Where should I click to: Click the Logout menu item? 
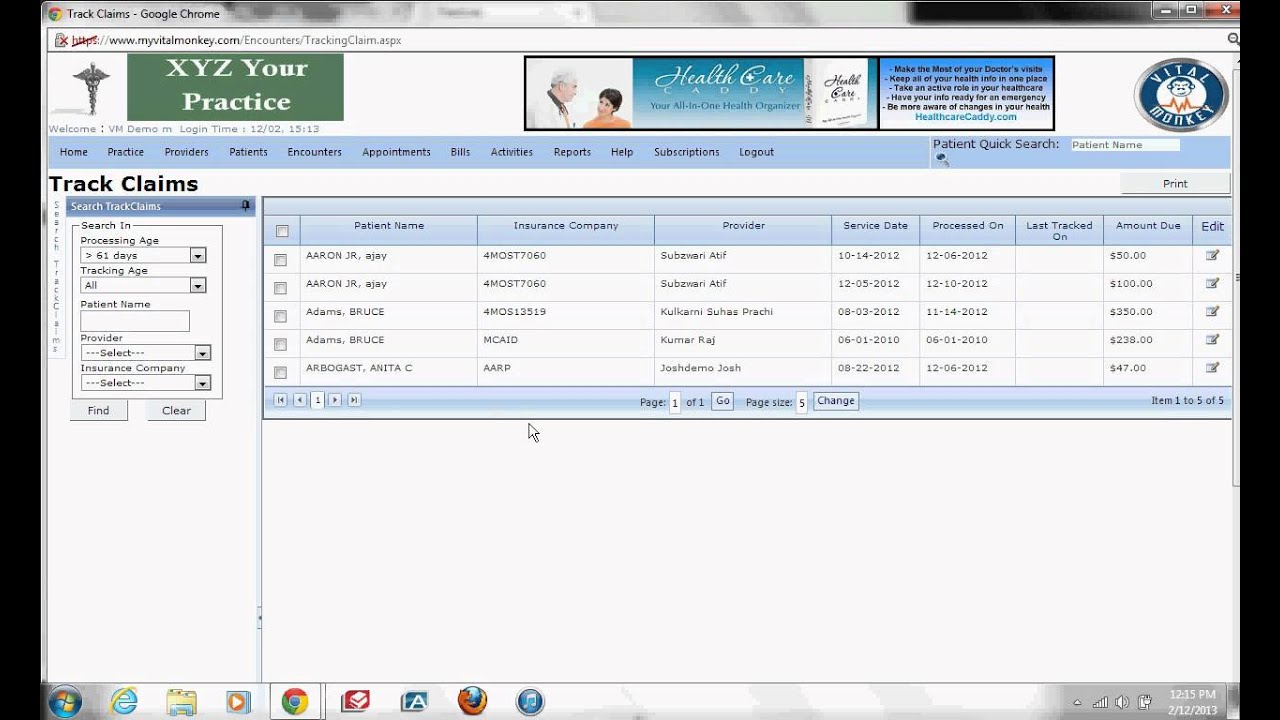(756, 152)
